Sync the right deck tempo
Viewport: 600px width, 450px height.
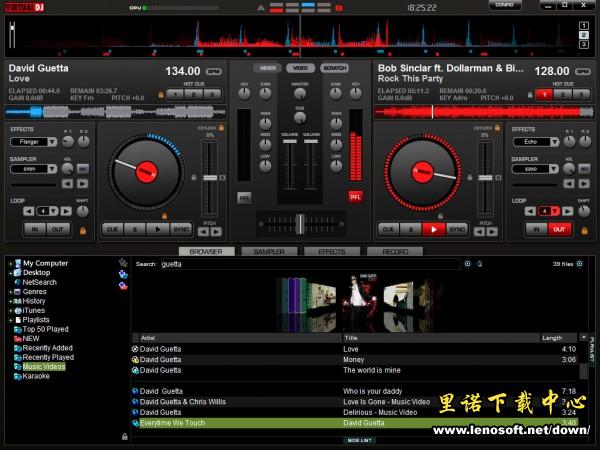[457, 230]
